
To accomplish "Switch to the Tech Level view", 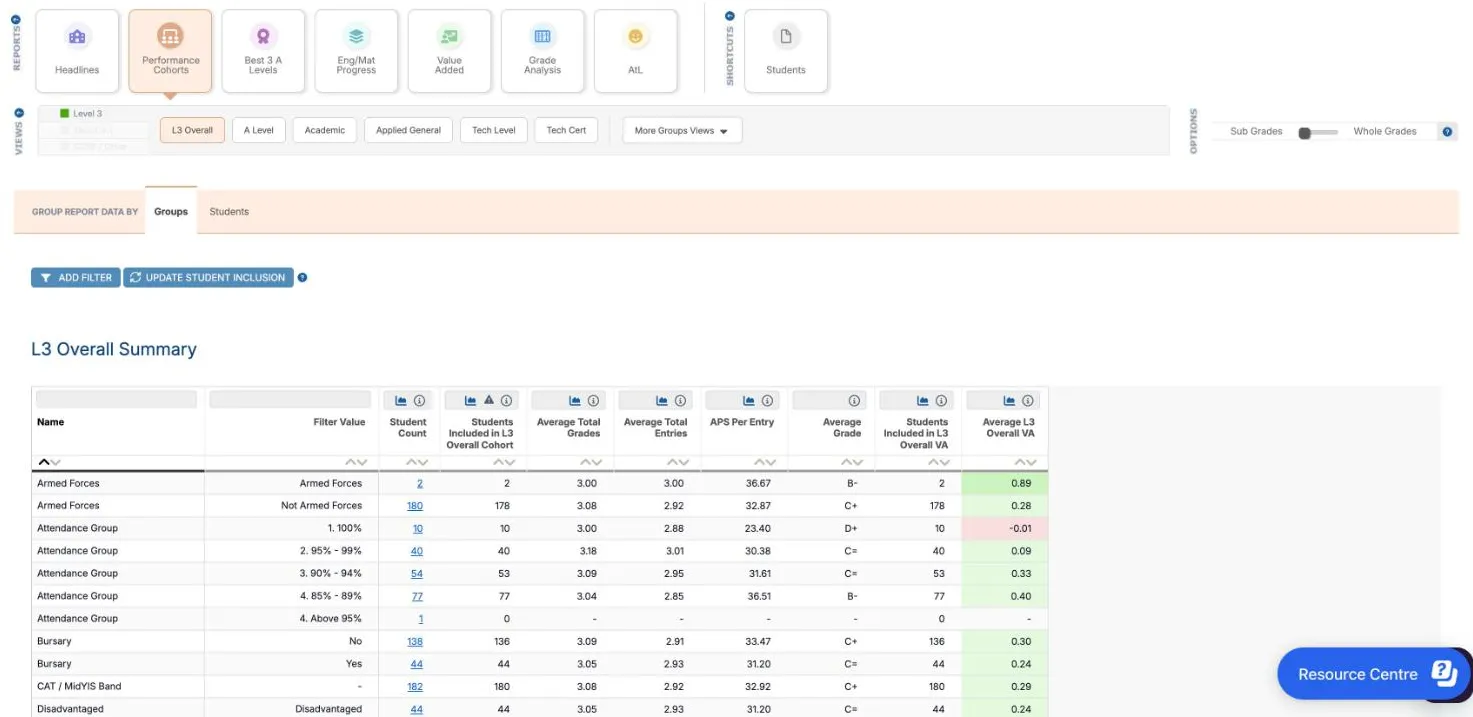I will [x=494, y=130].
